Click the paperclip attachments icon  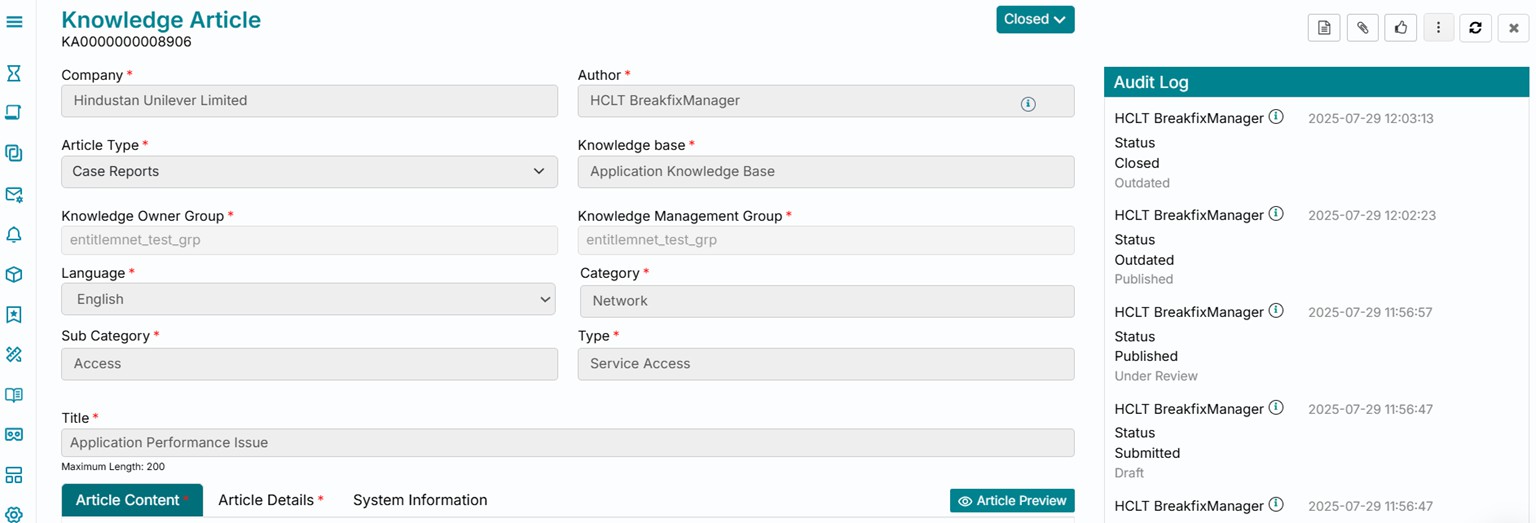[x=1362, y=28]
